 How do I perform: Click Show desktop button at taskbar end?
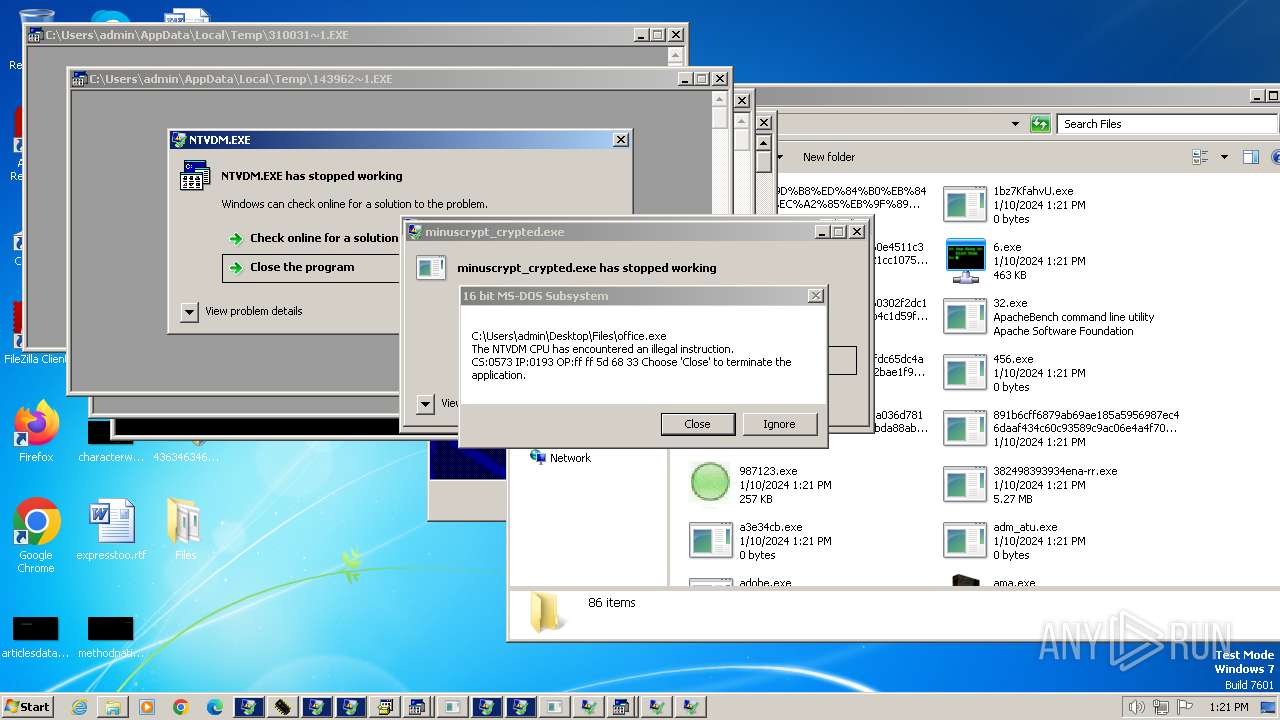tap(1268, 707)
